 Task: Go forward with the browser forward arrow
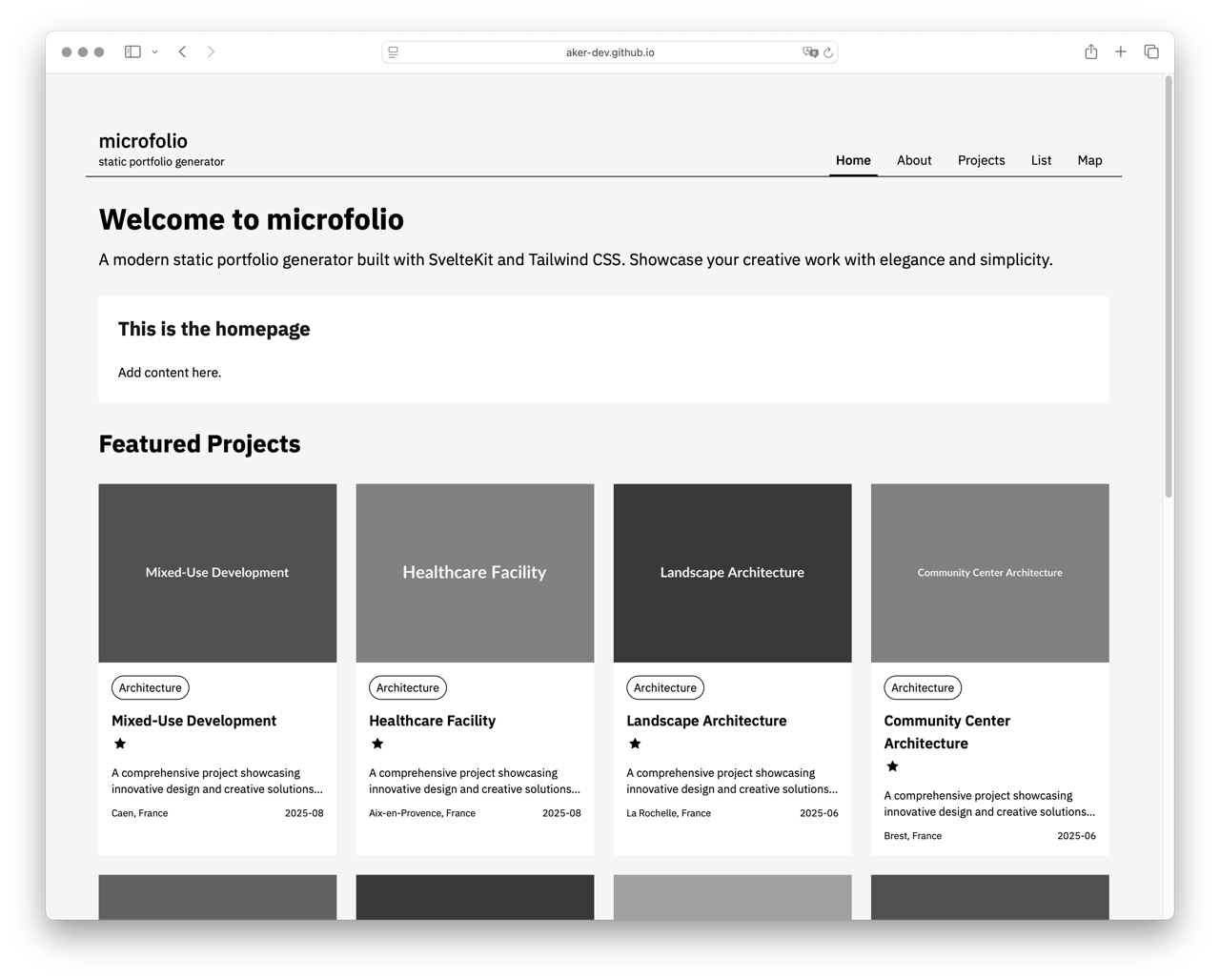[211, 51]
